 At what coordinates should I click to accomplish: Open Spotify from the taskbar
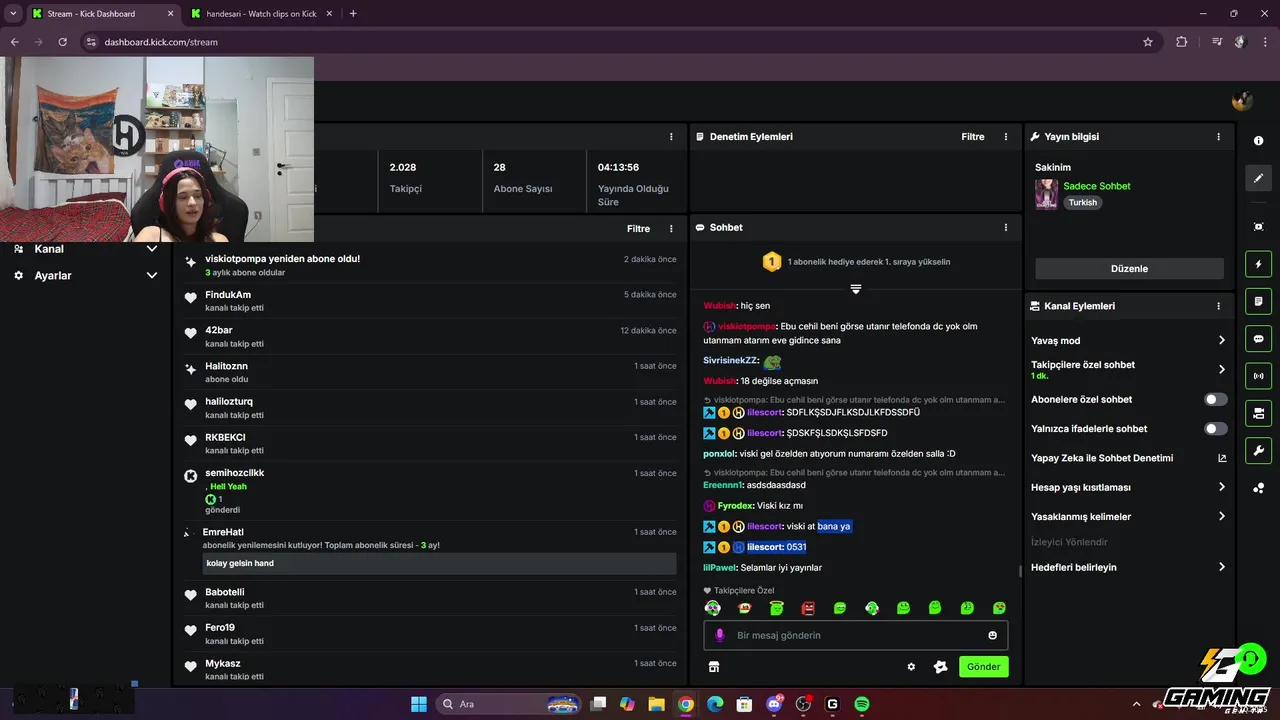[x=862, y=704]
